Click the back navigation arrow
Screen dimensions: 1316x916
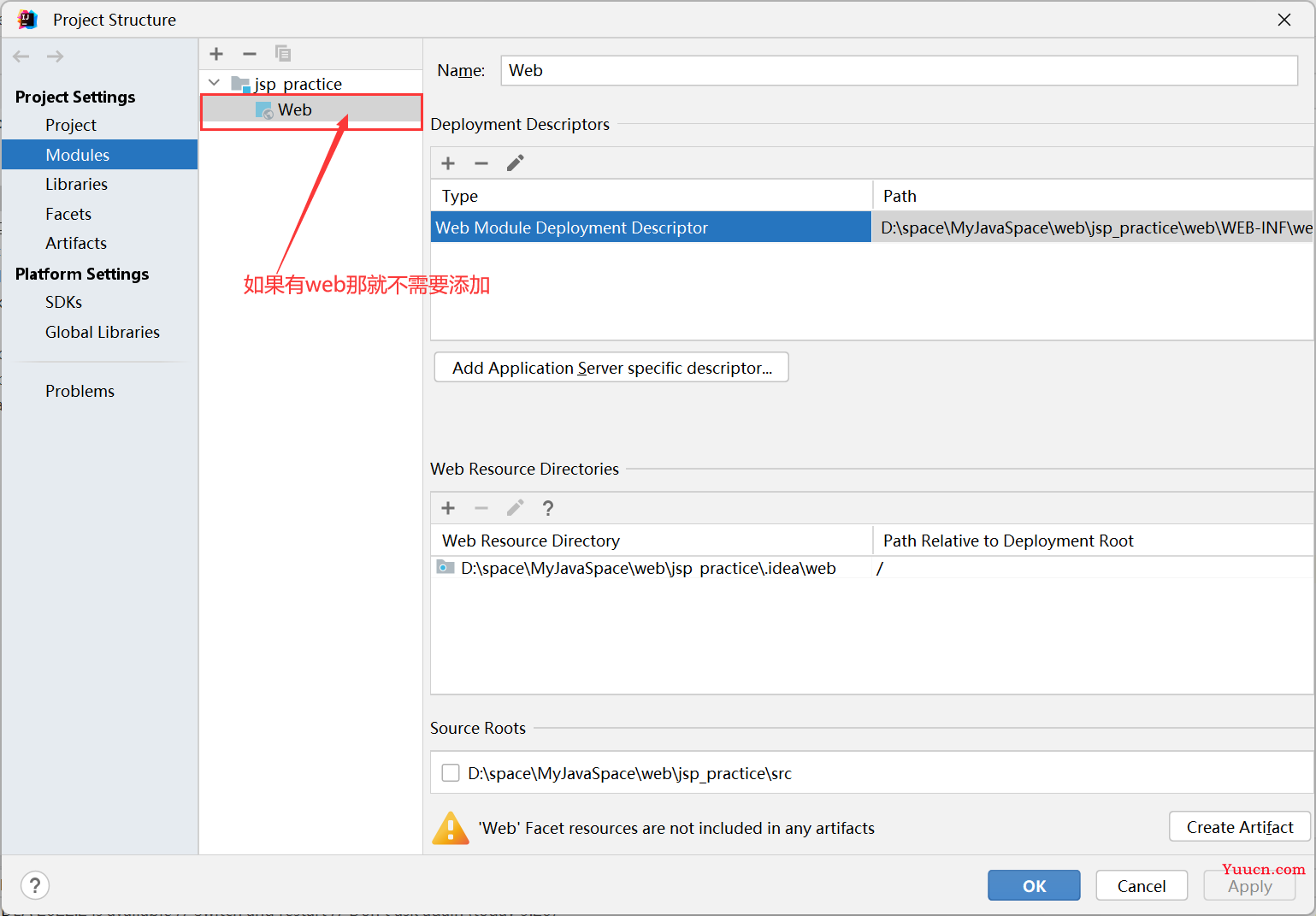[21, 56]
